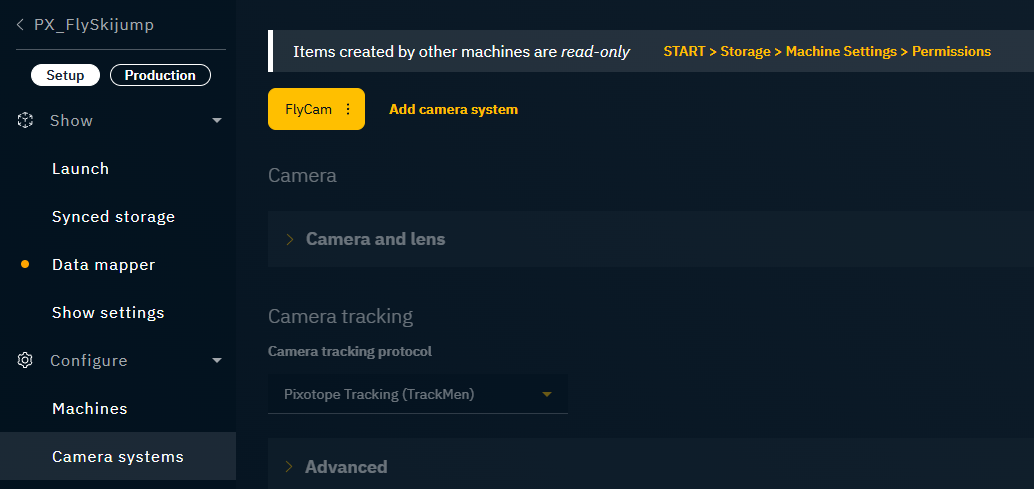Click Add camera system link

click(453, 110)
